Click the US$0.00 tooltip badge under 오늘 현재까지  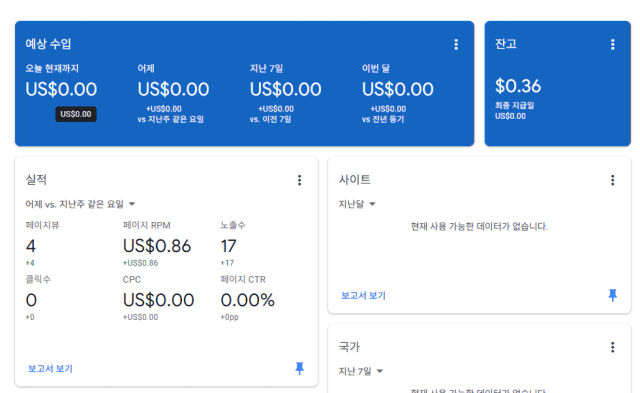point(76,114)
